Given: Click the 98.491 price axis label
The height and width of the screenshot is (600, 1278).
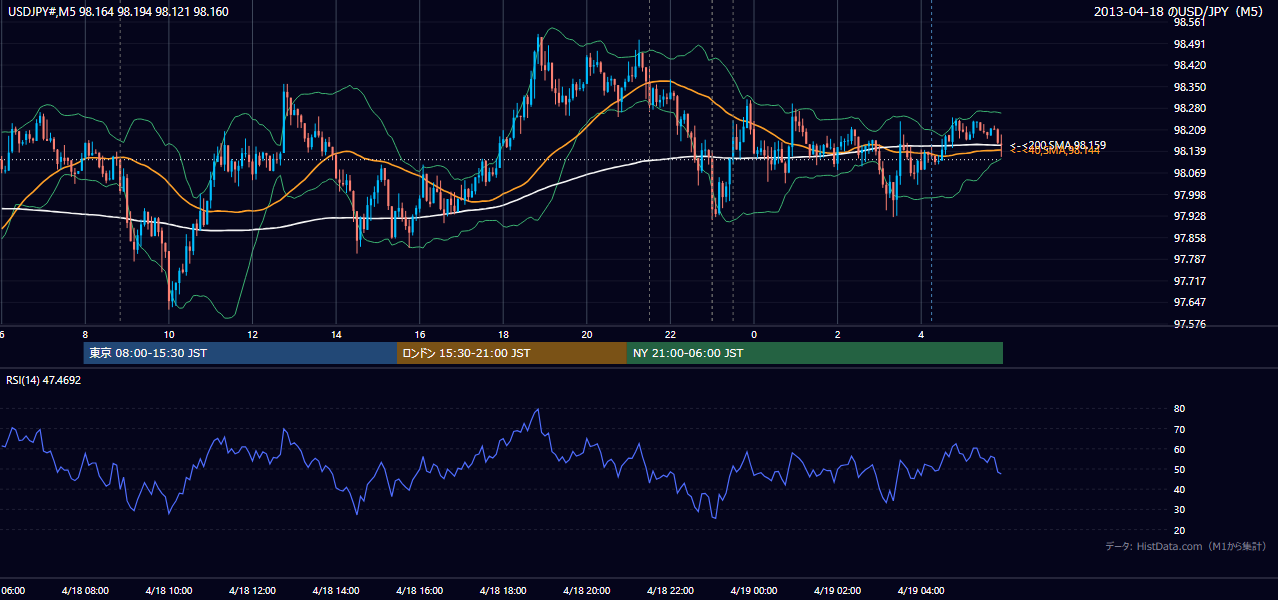Looking at the screenshot, I should 1189,44.
